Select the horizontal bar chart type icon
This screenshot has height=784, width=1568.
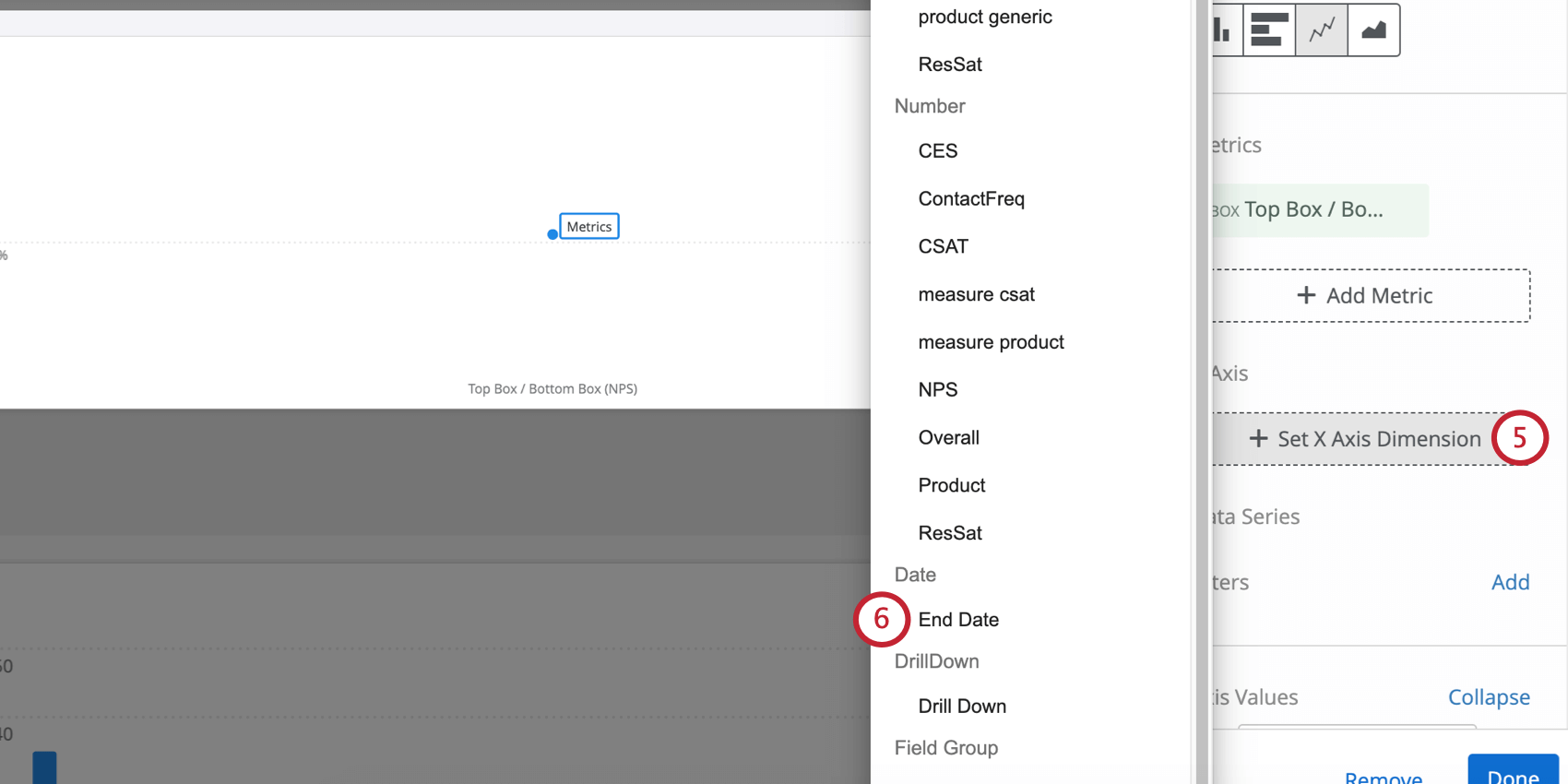click(x=1269, y=30)
